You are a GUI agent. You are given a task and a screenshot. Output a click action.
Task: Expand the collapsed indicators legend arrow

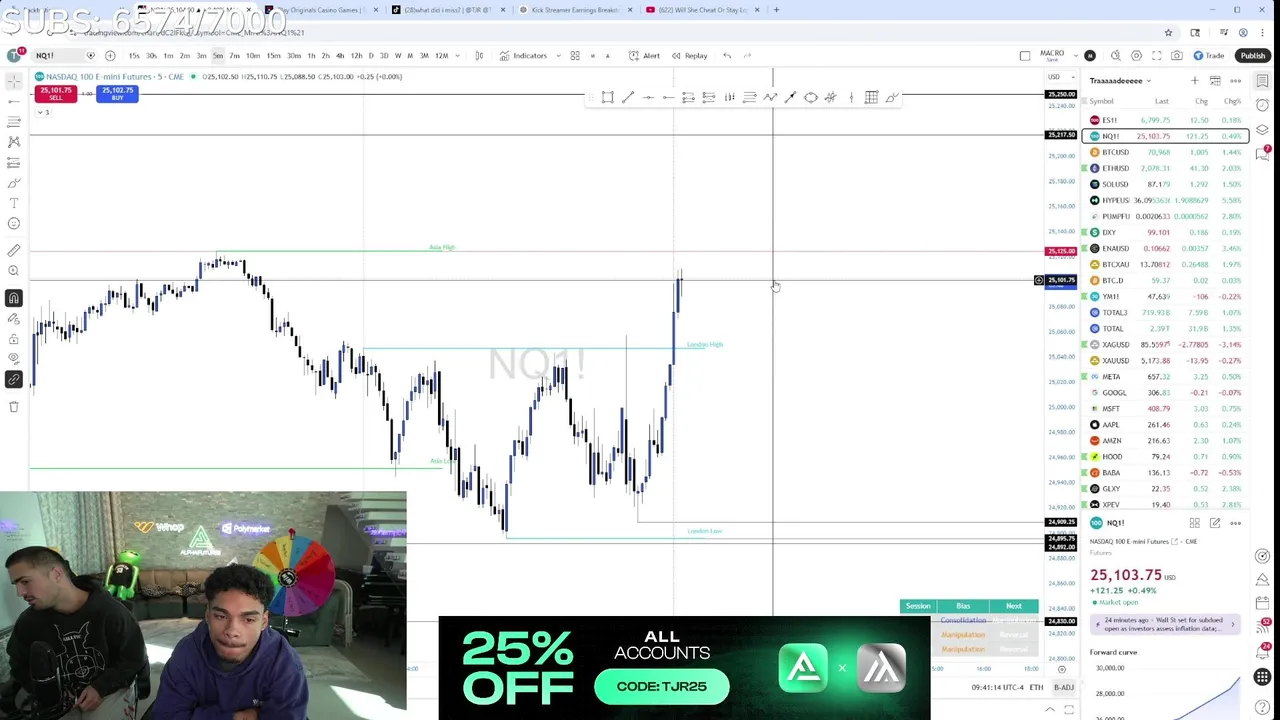point(42,112)
